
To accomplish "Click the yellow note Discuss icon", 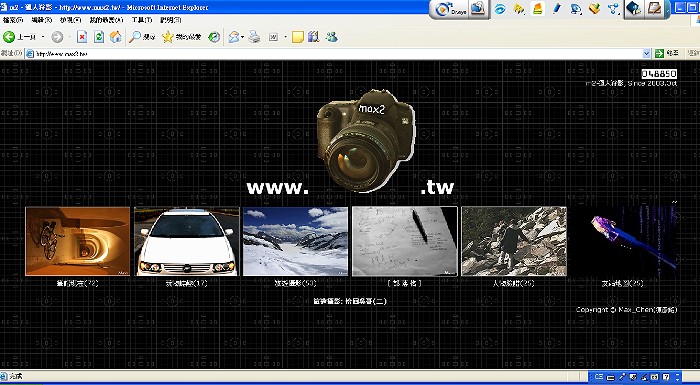I will tap(298, 37).
